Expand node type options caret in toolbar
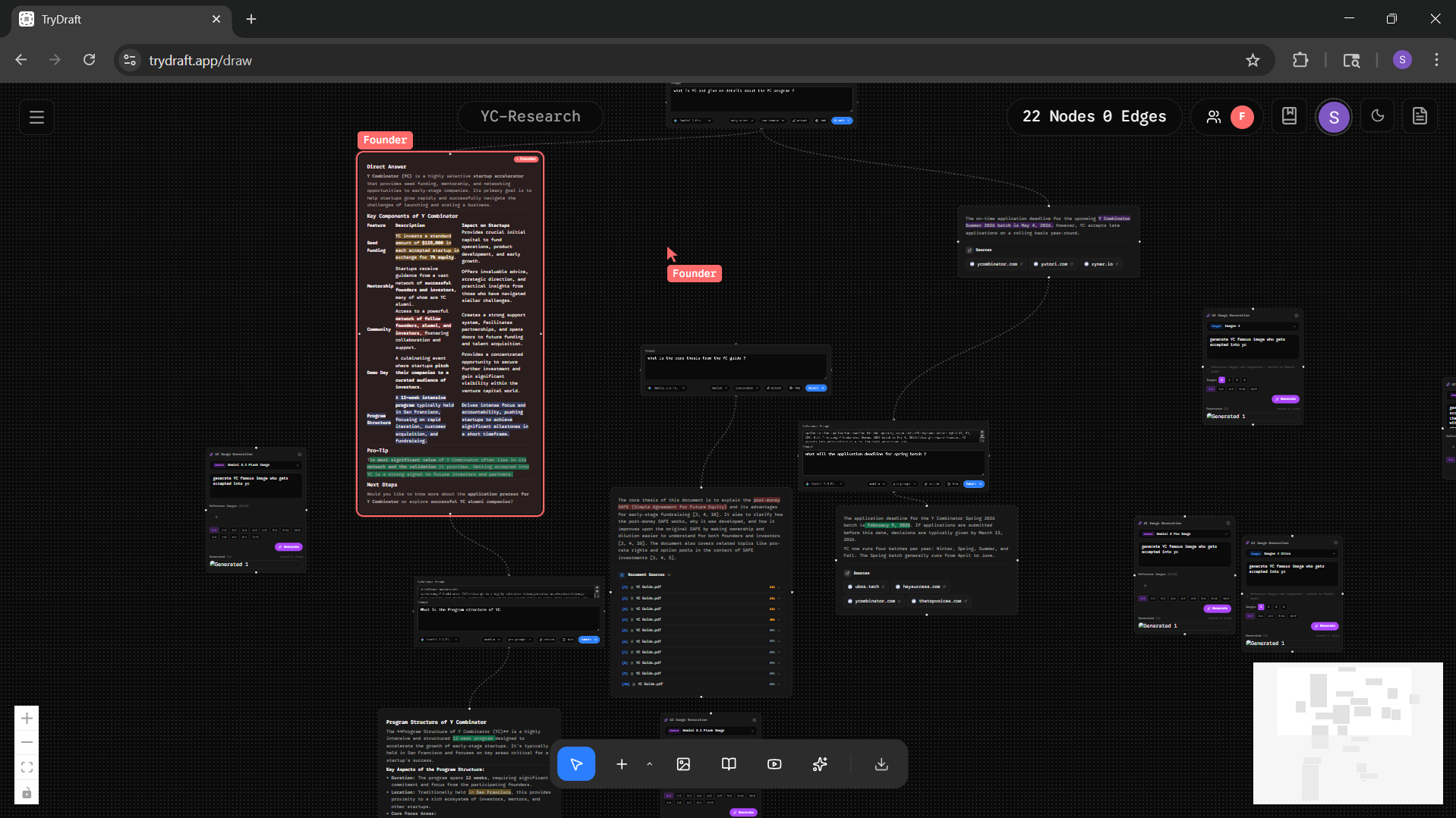 point(650,764)
